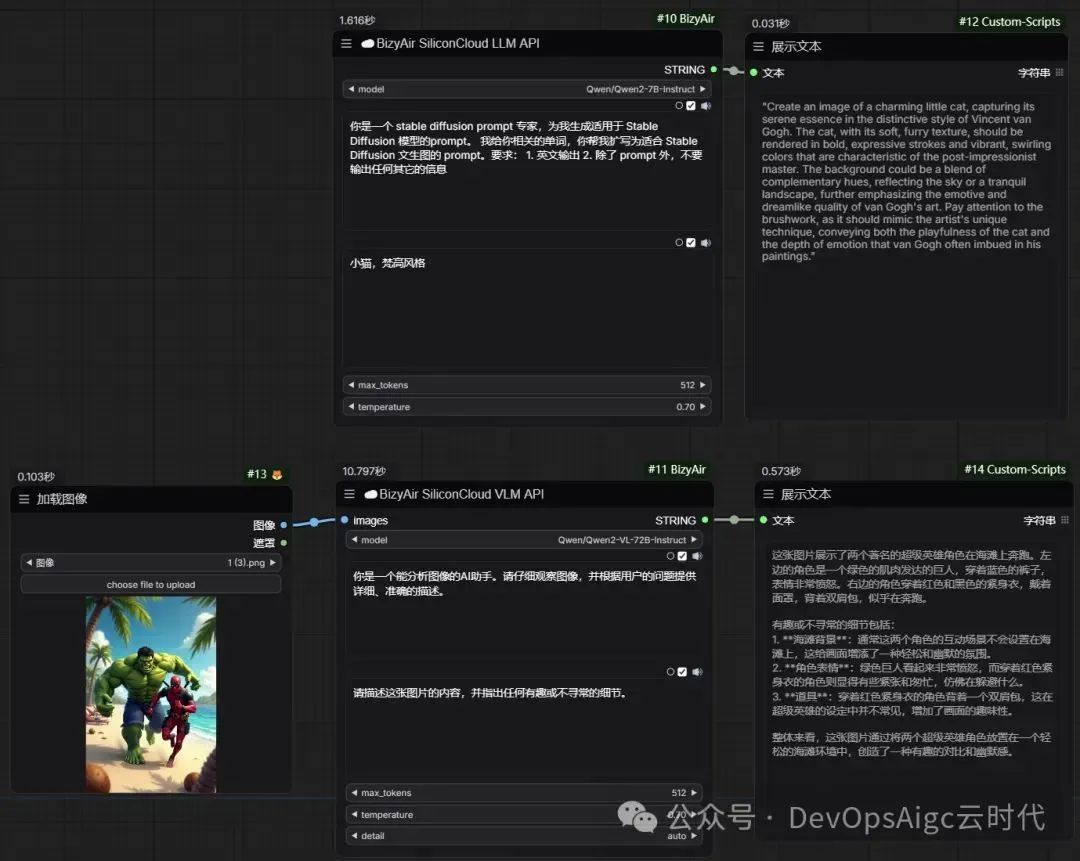The image size is (1080, 861).
Task: Select the round toggle above the 小猫，梵高风格 prompt
Action: coord(679,242)
